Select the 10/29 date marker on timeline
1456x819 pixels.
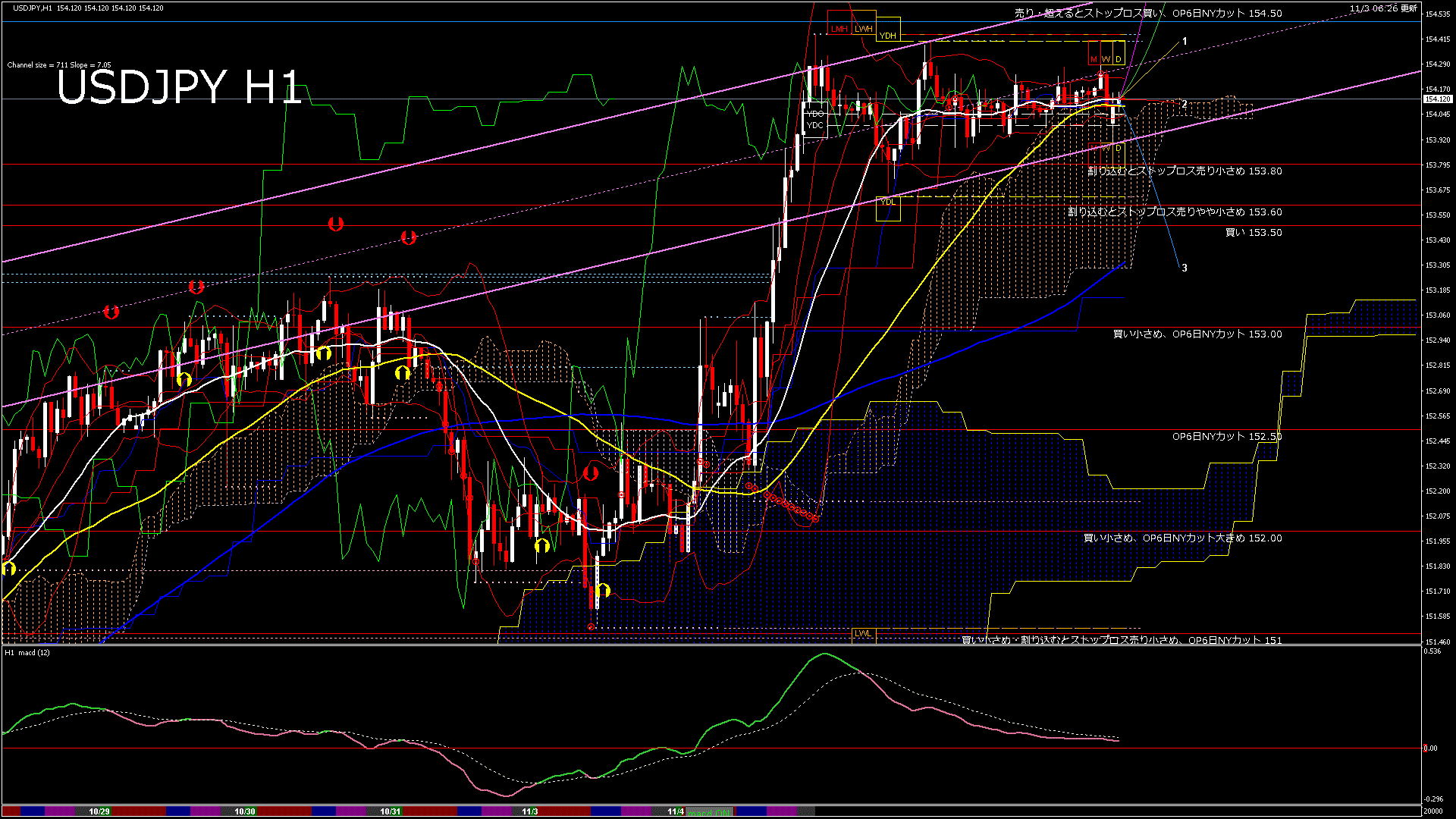(99, 811)
